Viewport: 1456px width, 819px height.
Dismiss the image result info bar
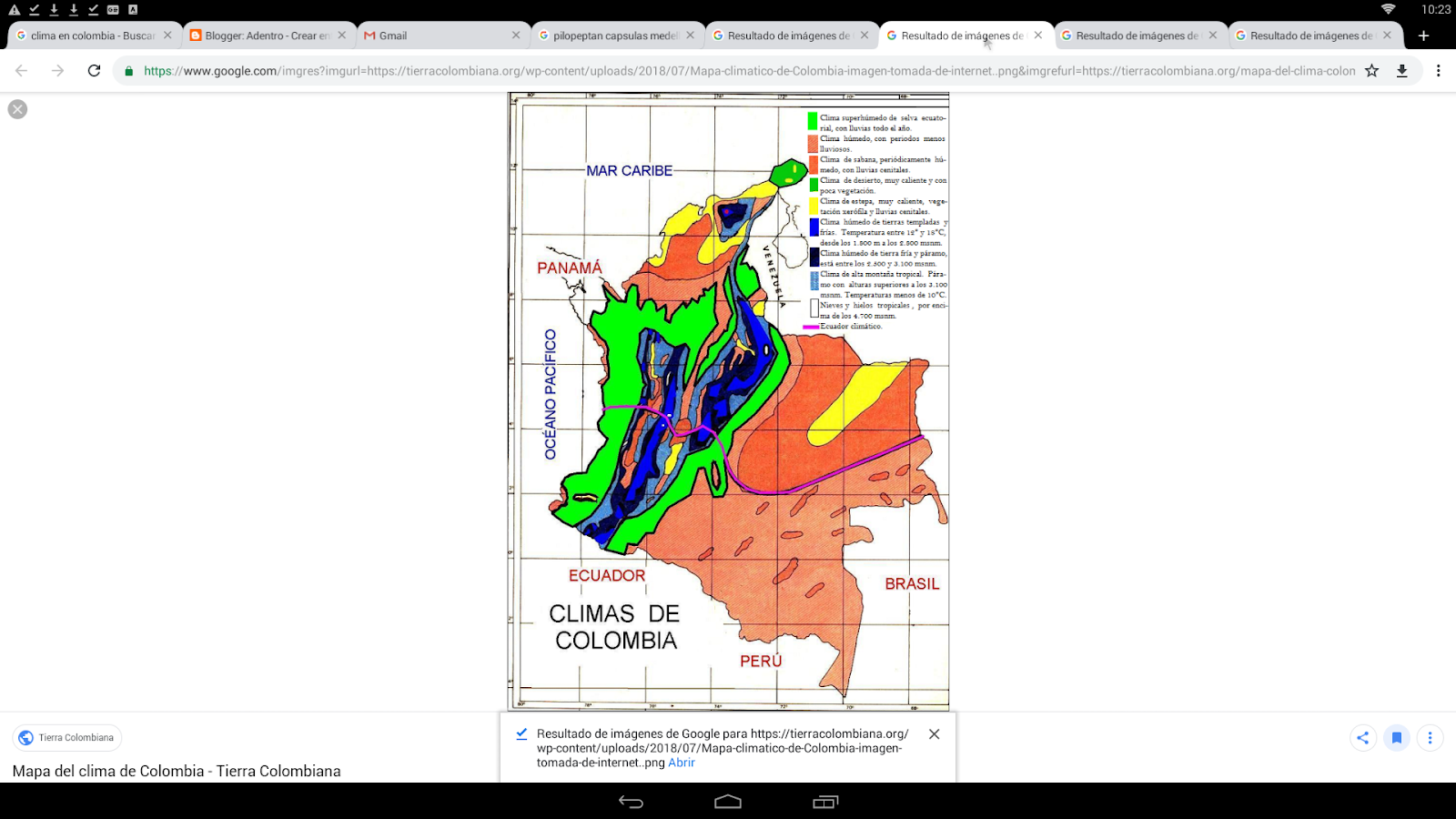click(x=934, y=733)
